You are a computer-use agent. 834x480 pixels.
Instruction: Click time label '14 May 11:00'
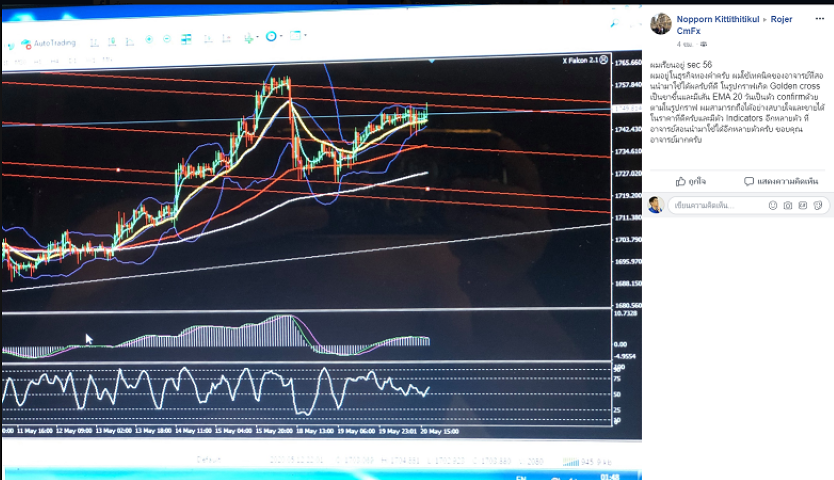194,431
